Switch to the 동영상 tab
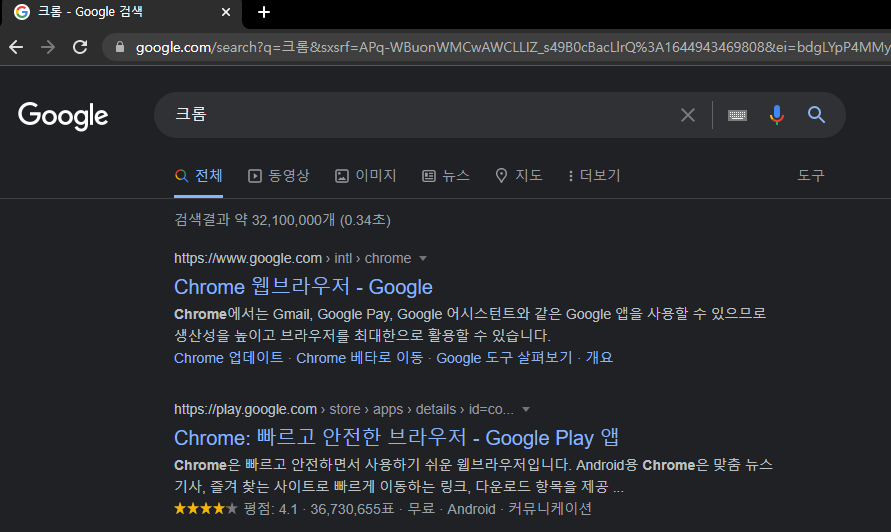This screenshot has height=532, width=891. pos(278,176)
